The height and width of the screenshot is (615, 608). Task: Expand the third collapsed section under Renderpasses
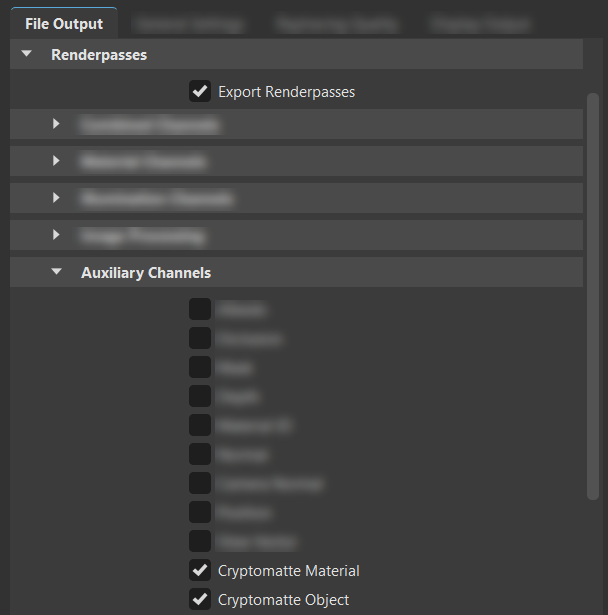tap(57, 199)
